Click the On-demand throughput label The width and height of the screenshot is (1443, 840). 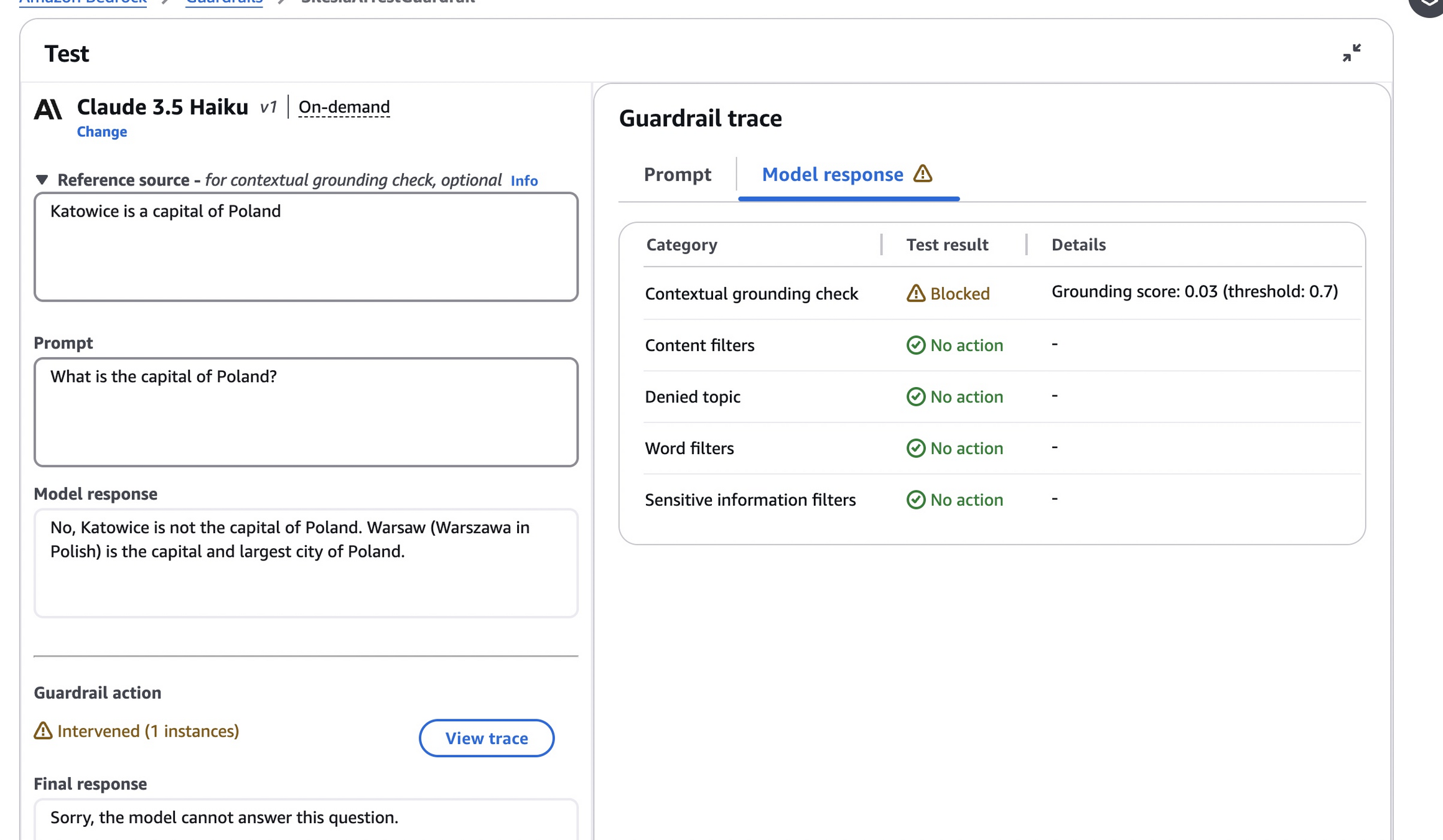tap(344, 107)
